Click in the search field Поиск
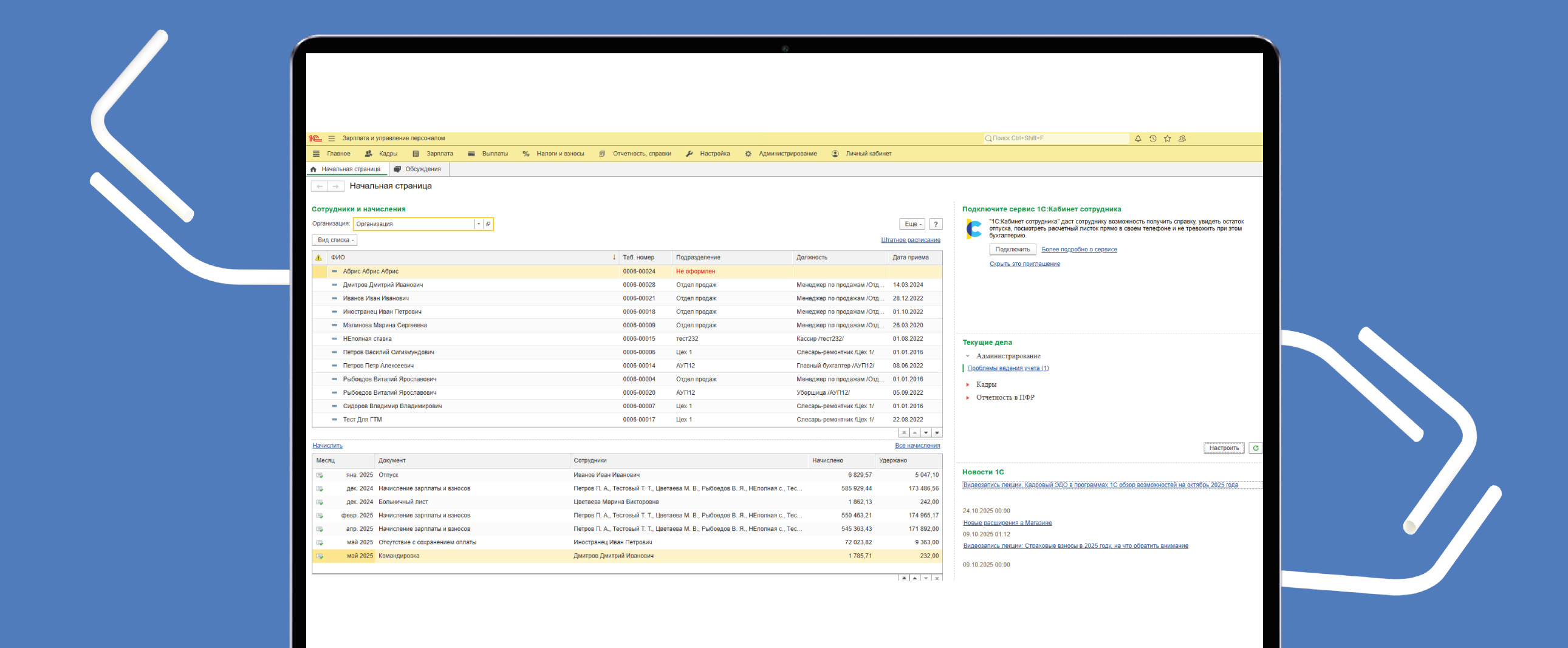This screenshot has height=648, width=1568. point(1058,138)
